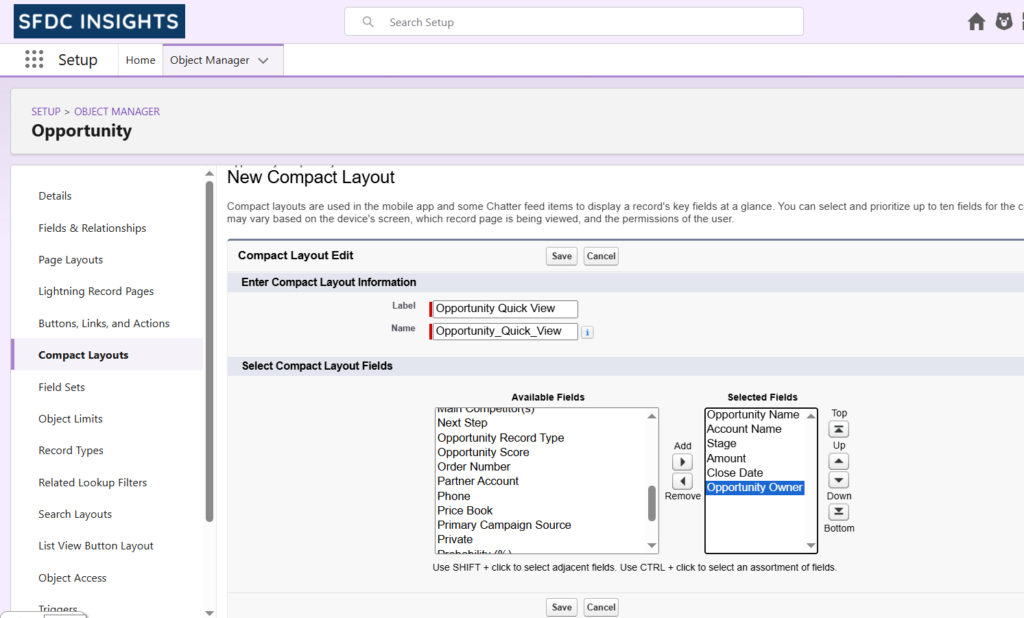Move selected field Down one position
Image resolution: width=1024 pixels, height=618 pixels.
pyautogui.click(x=839, y=480)
